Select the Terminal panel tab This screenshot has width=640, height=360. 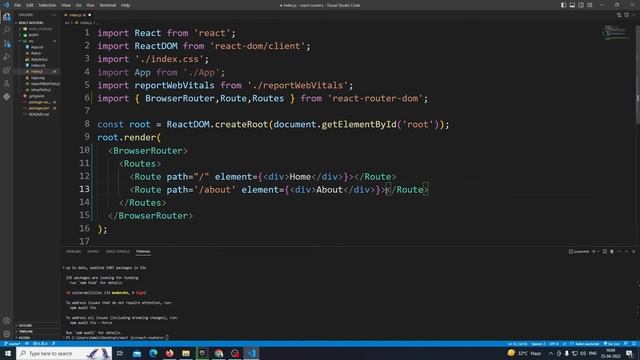(143, 251)
